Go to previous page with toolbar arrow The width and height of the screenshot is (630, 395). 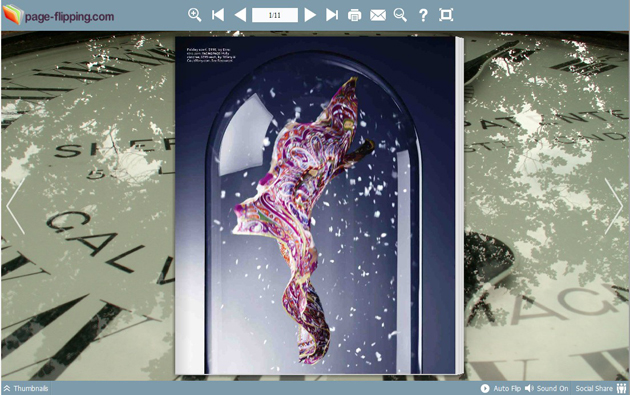click(x=240, y=15)
